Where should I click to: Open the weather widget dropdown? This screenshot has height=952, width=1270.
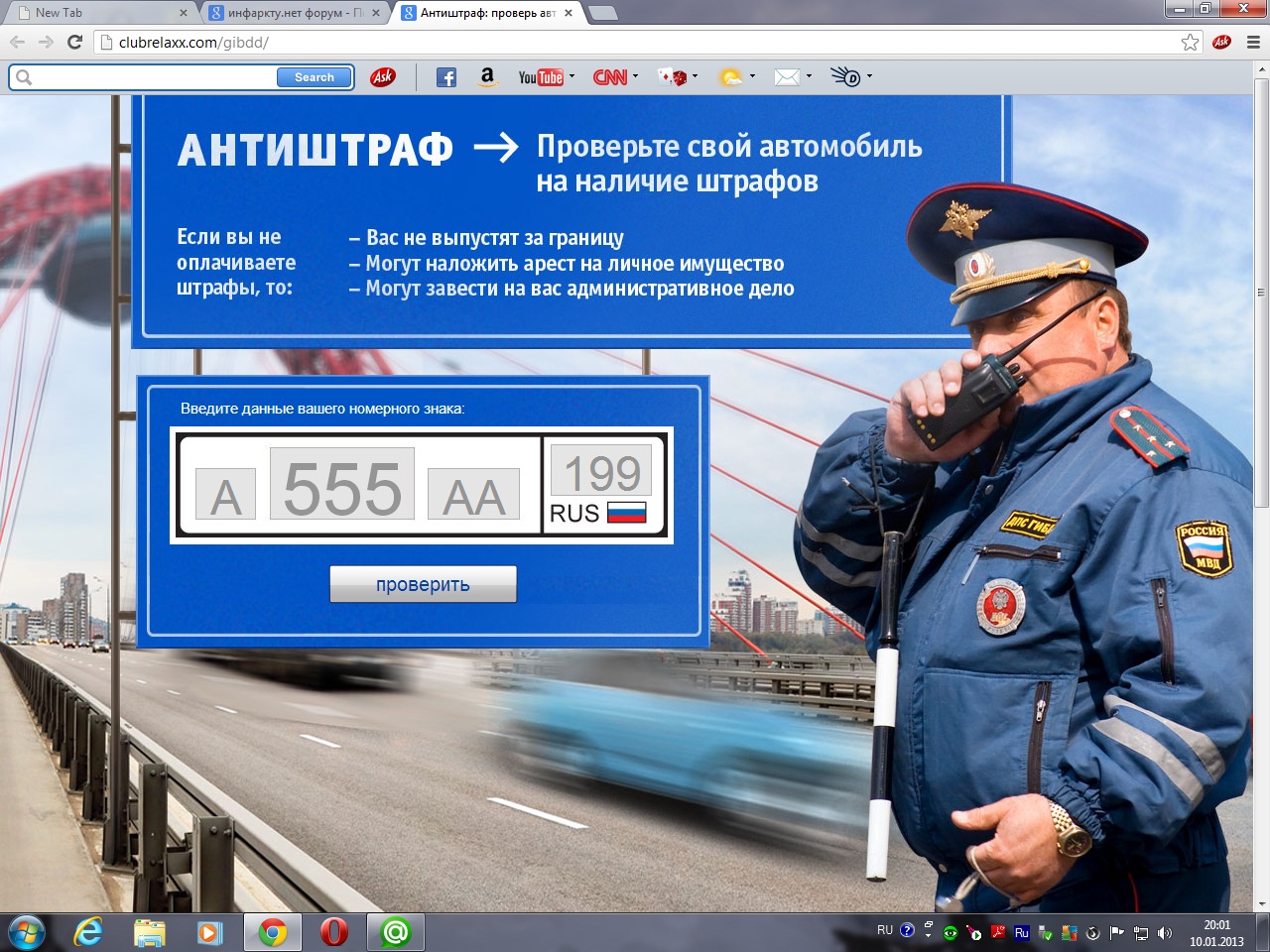pyautogui.click(x=752, y=76)
